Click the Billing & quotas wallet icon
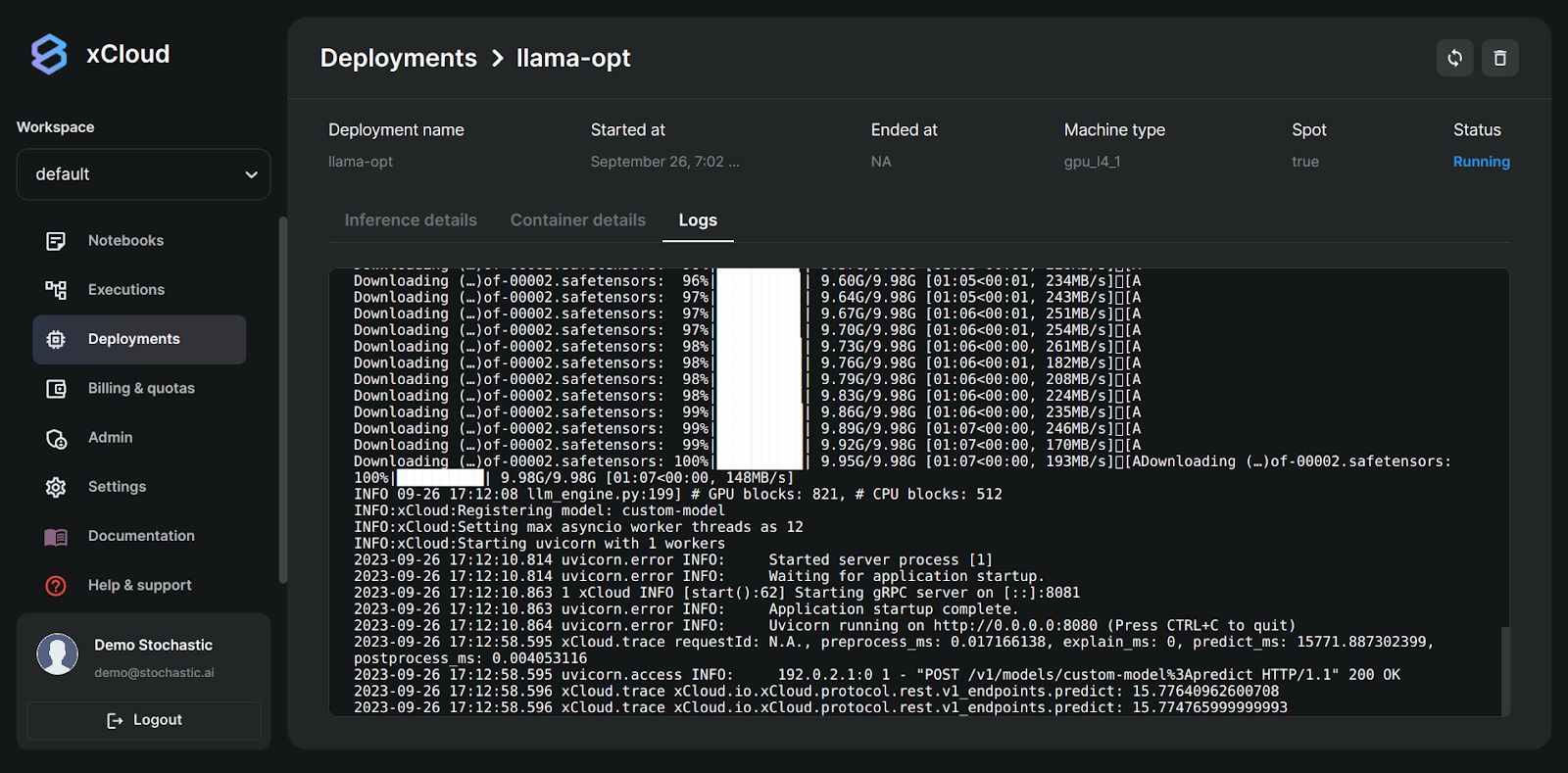The width and height of the screenshot is (1568, 773). 56,389
